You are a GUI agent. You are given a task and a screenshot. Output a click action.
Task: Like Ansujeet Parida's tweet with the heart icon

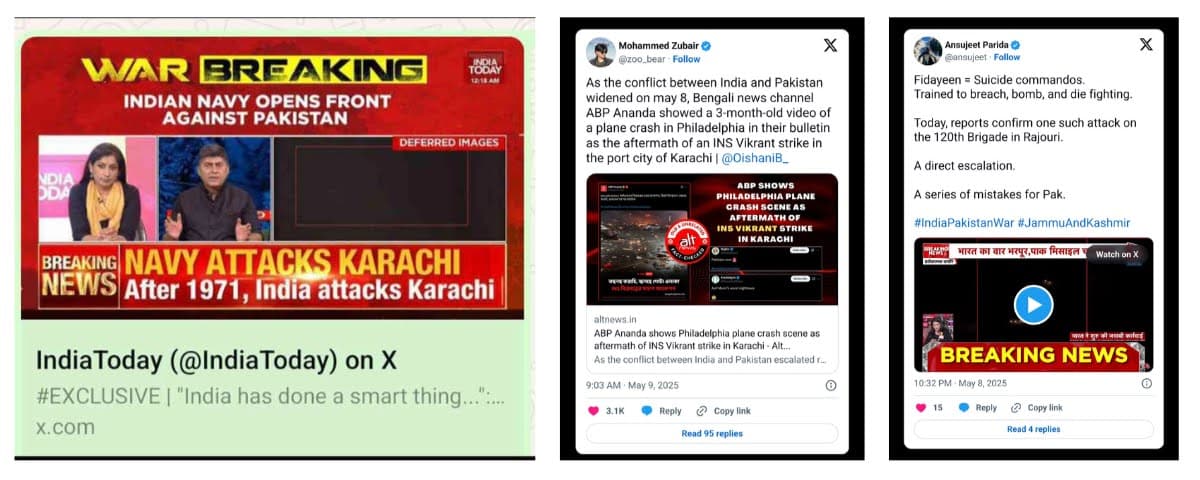(x=923, y=408)
